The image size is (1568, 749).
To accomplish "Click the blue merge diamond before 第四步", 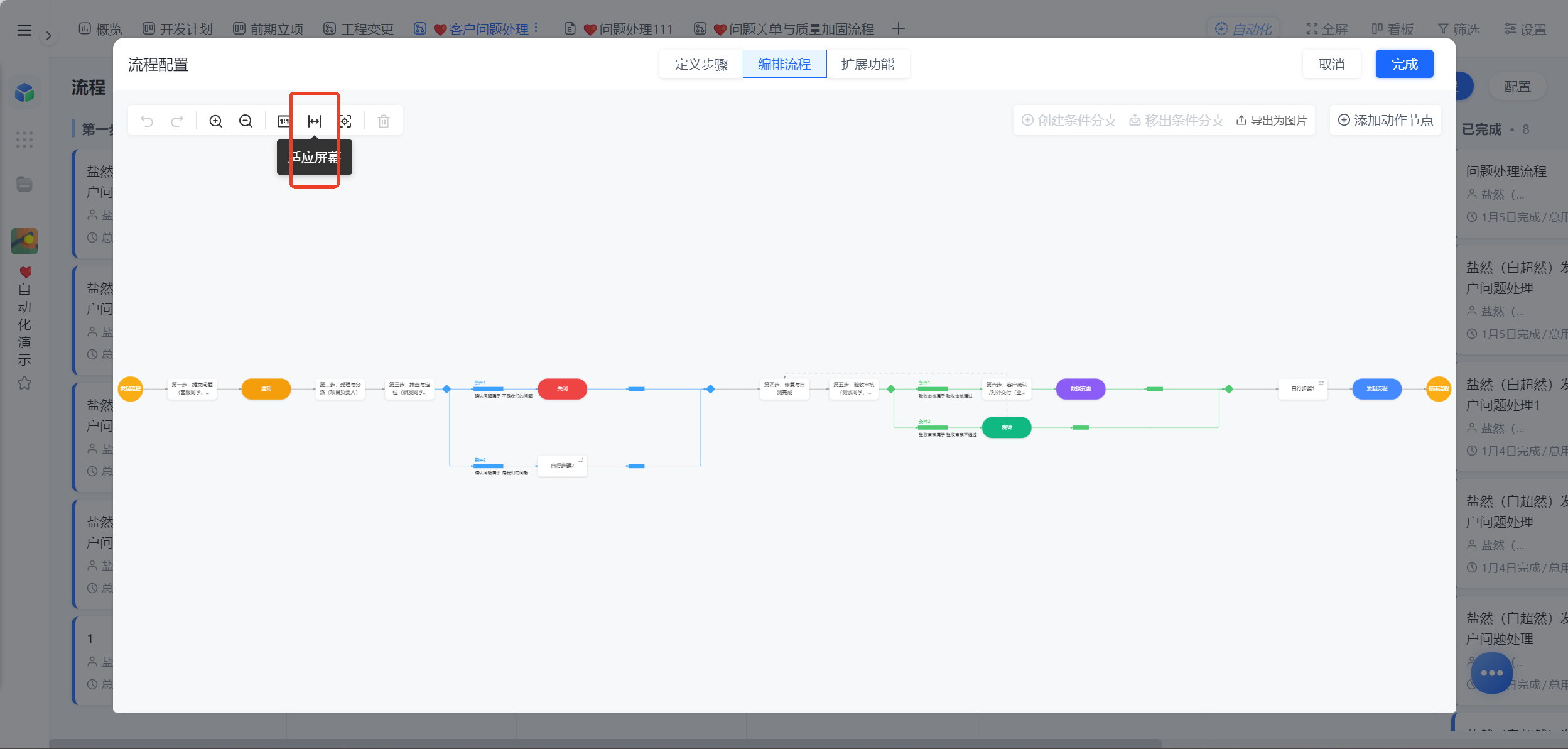I will pyautogui.click(x=711, y=389).
